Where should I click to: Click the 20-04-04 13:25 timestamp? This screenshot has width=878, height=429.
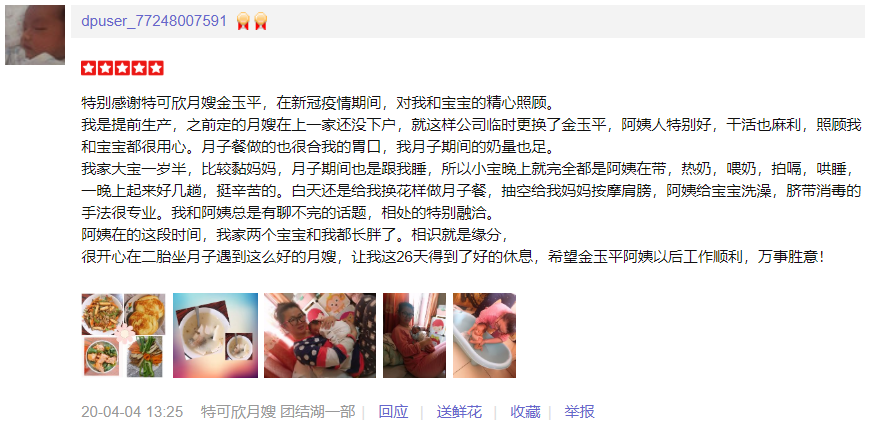click(x=132, y=412)
